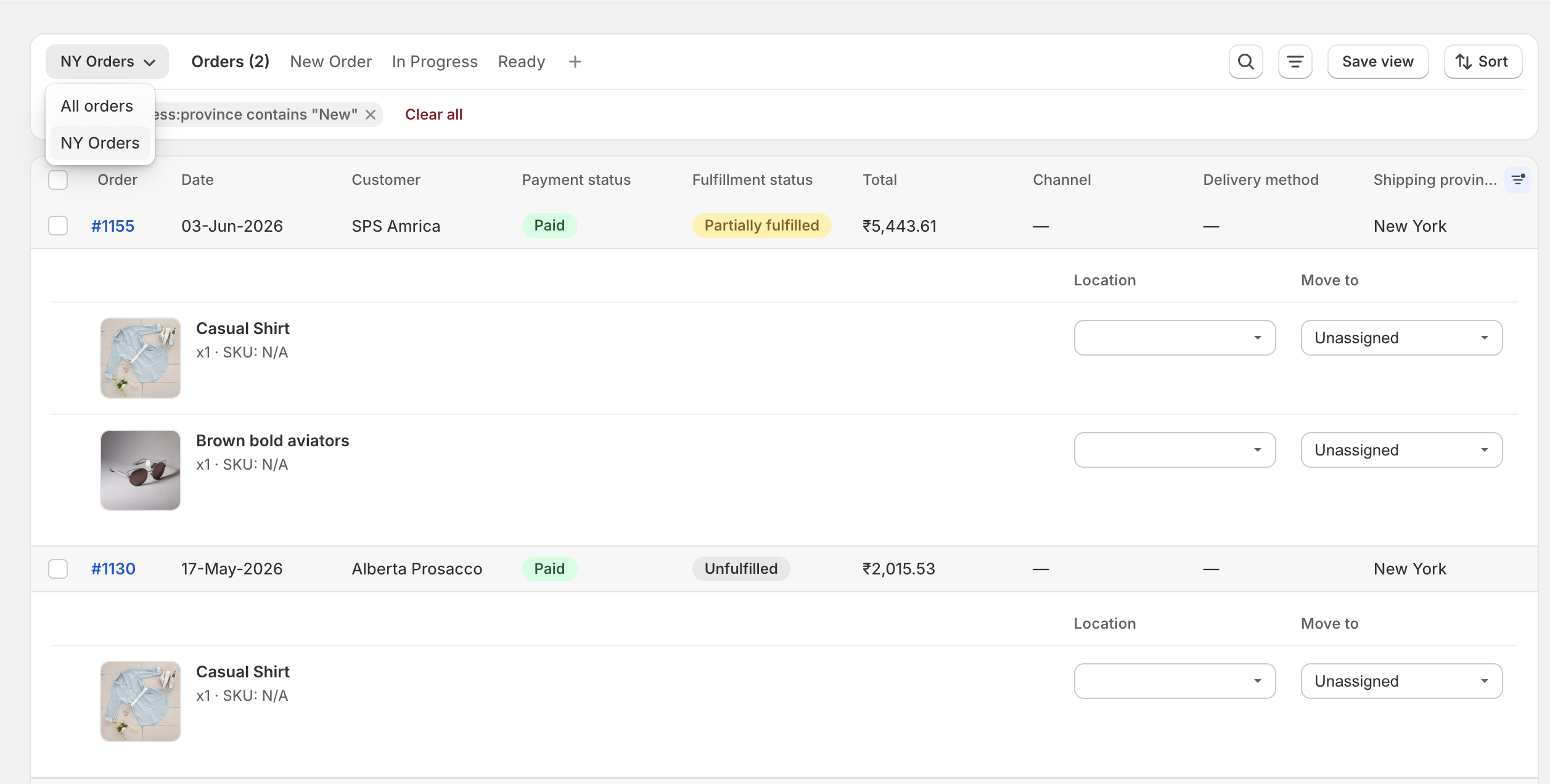Switch to the Orders (2) tab

[x=231, y=62]
